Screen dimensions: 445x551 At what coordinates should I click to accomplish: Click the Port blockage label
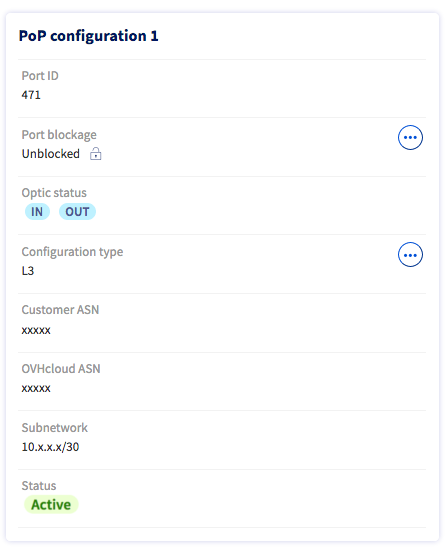[x=59, y=135]
